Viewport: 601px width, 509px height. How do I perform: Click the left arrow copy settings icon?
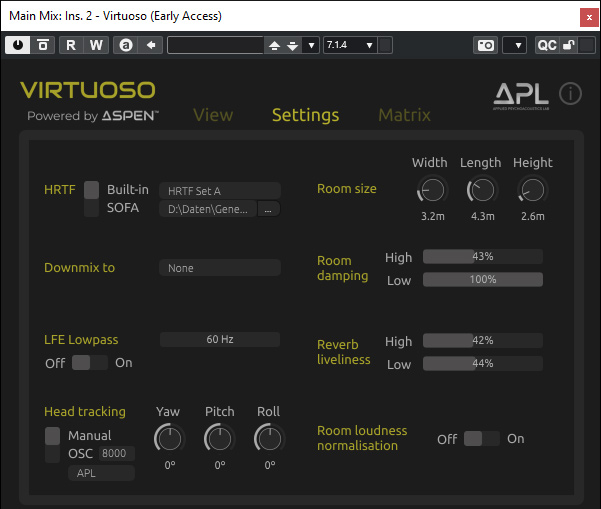point(151,45)
